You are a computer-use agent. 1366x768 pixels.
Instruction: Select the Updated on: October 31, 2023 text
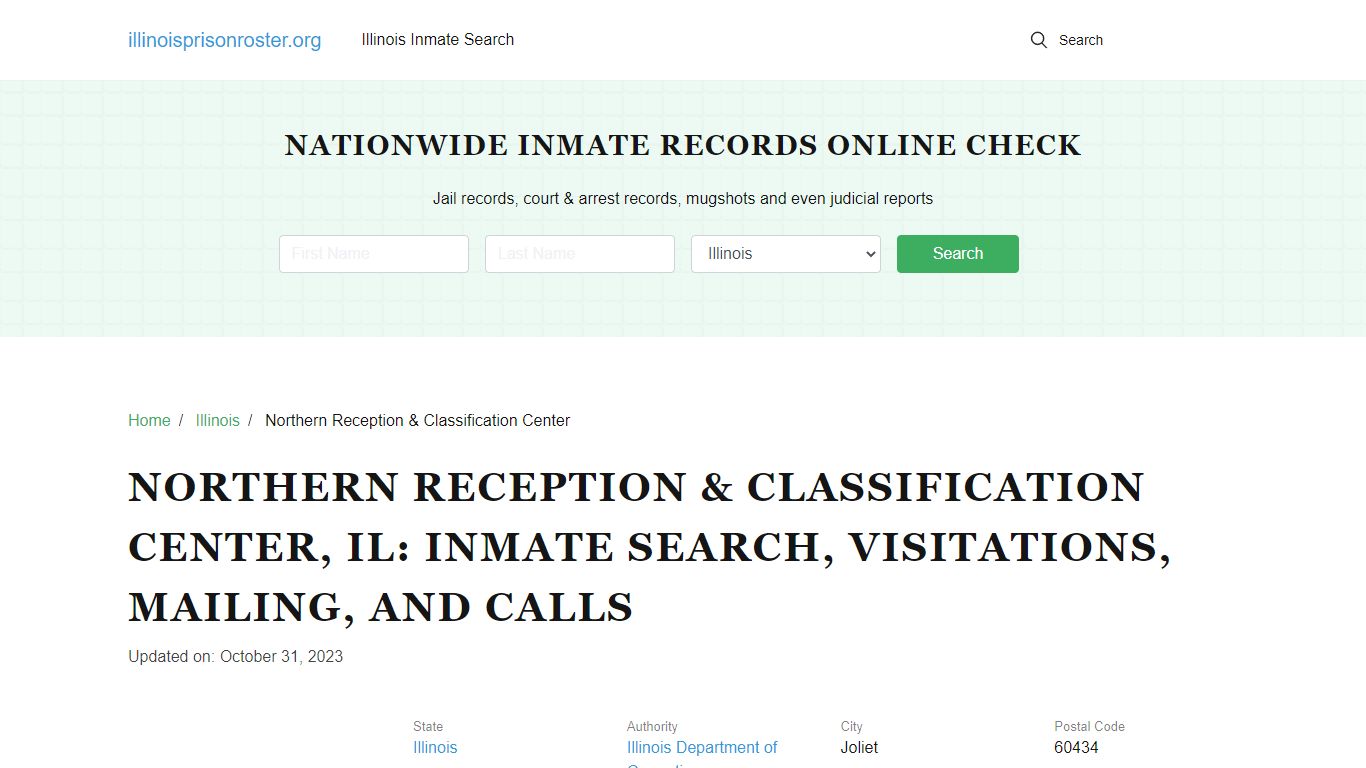(x=236, y=657)
